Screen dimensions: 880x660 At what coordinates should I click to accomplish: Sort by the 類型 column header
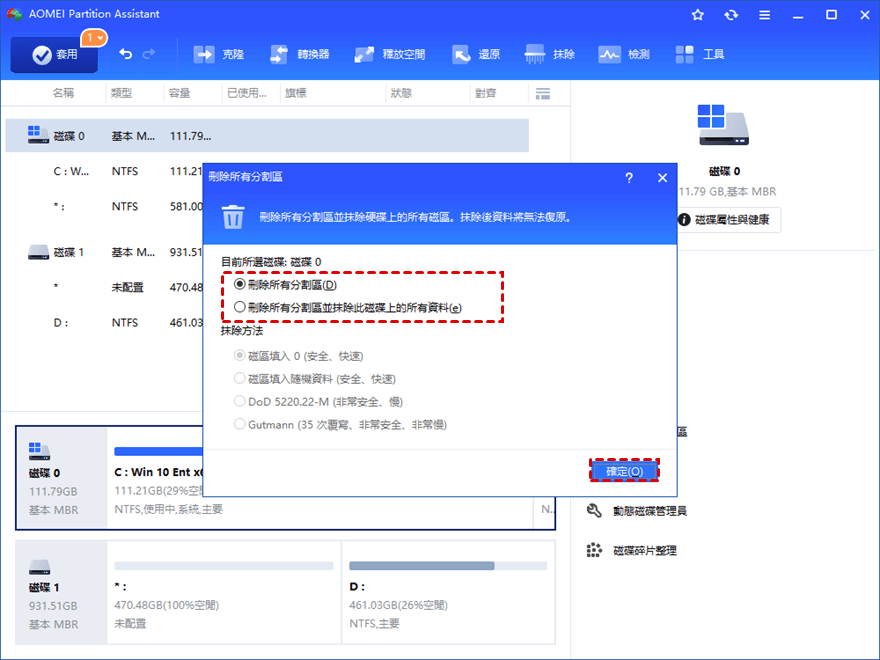coord(121,93)
